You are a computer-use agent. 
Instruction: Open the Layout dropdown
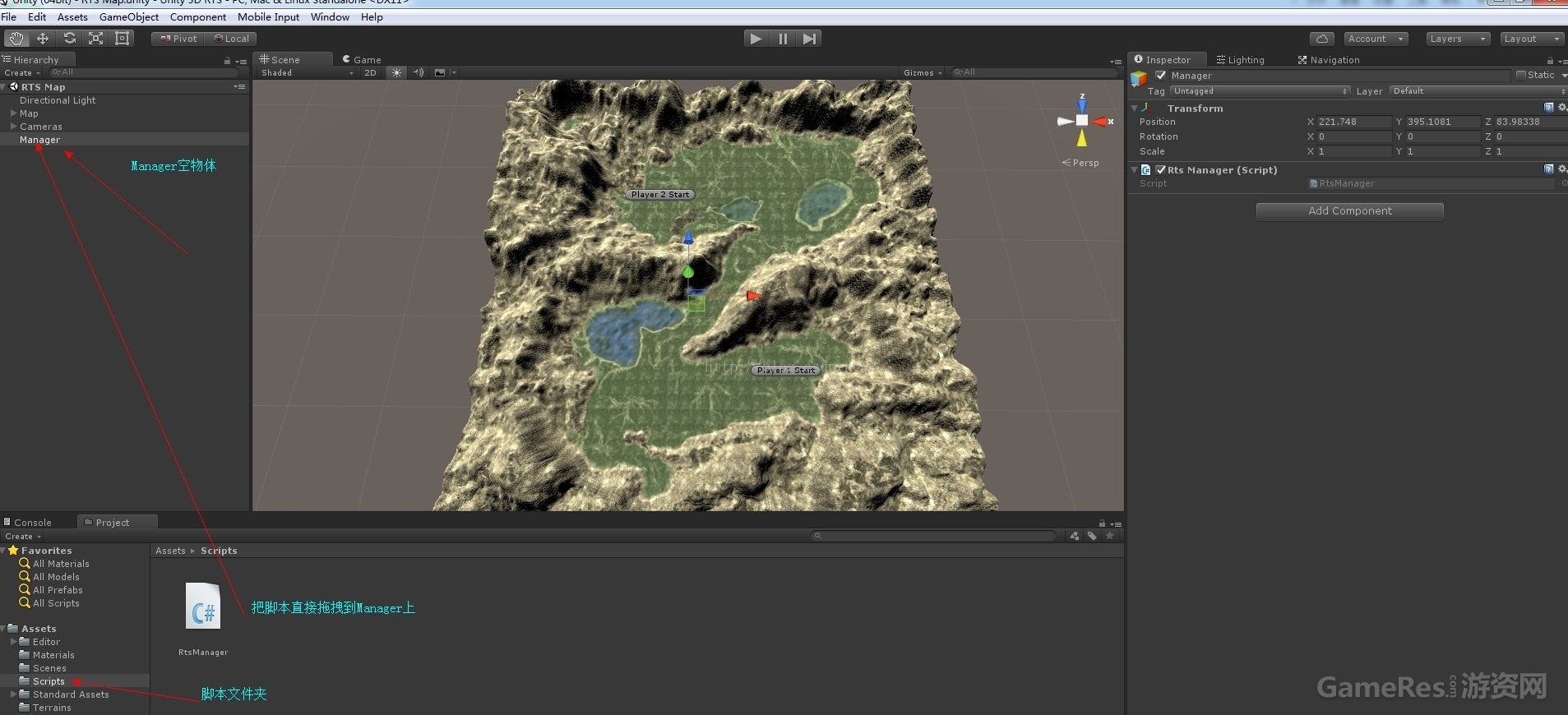point(1532,39)
